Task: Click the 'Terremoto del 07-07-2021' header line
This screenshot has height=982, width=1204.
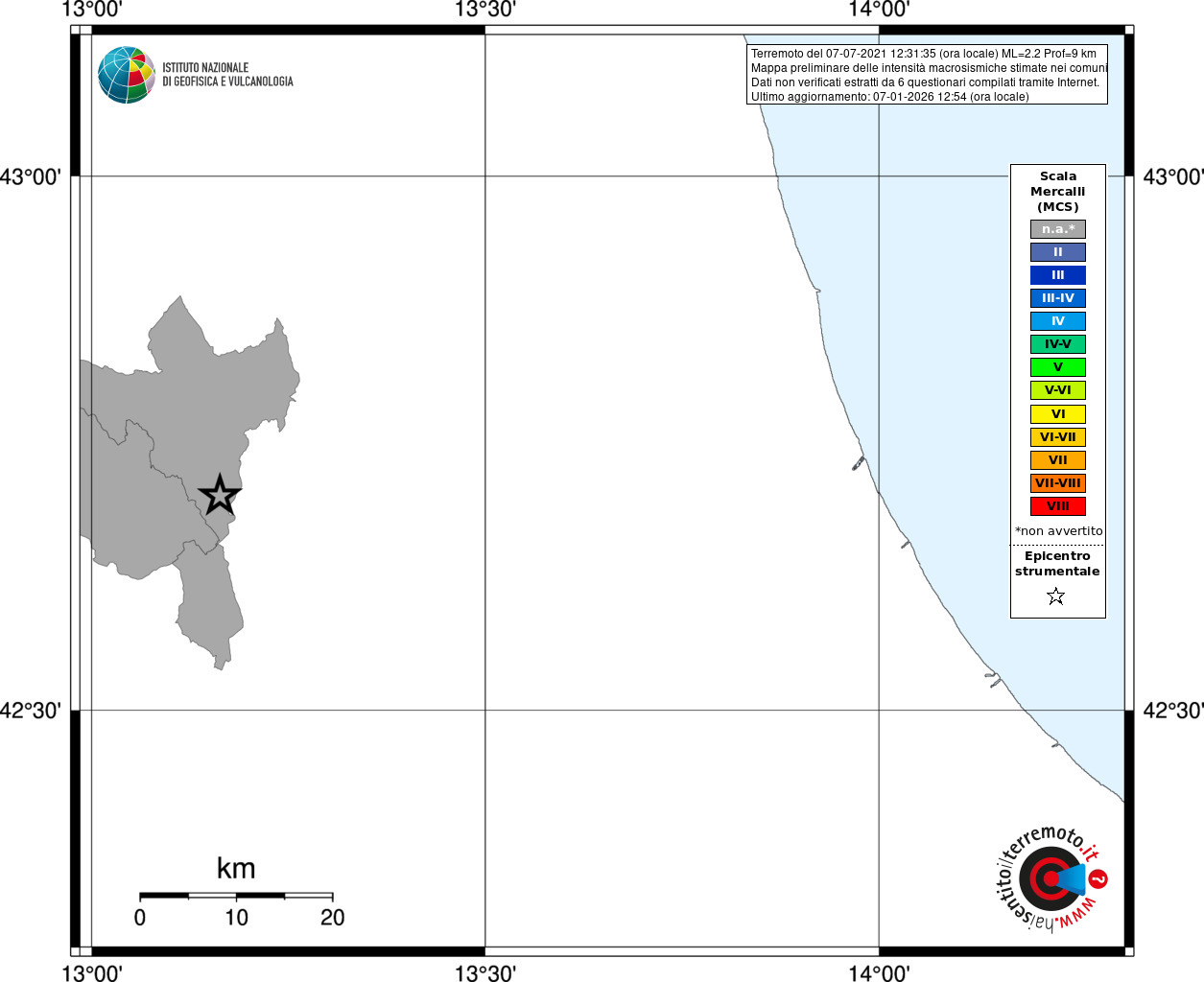Action: [924, 54]
